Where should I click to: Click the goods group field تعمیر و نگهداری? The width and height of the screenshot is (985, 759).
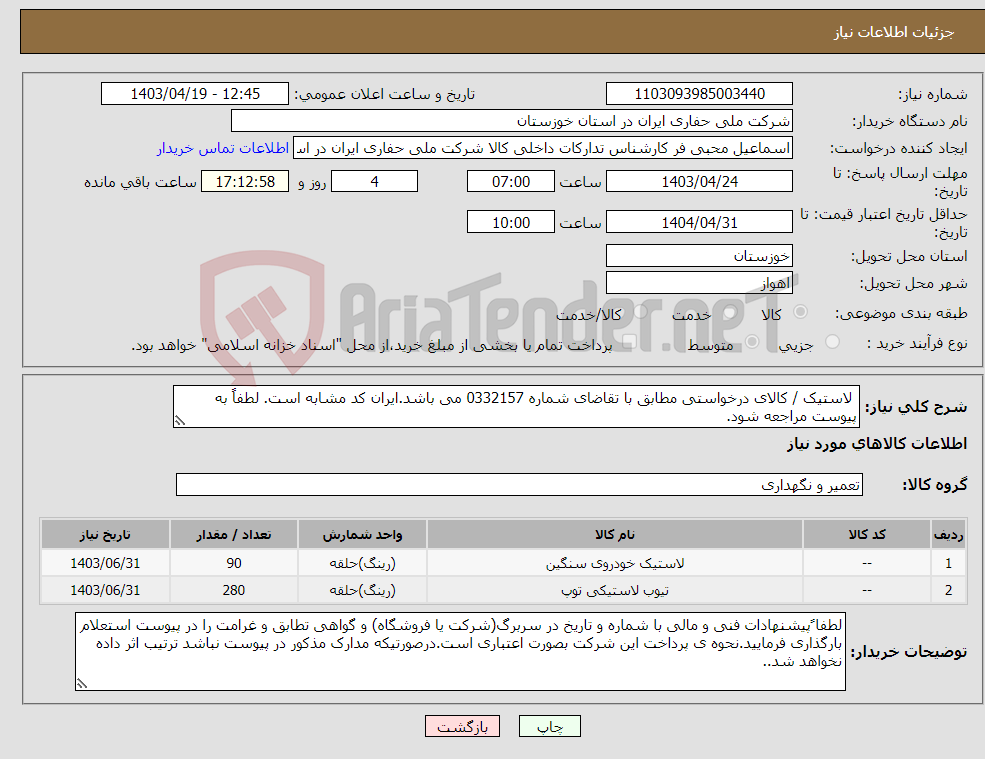(x=519, y=484)
